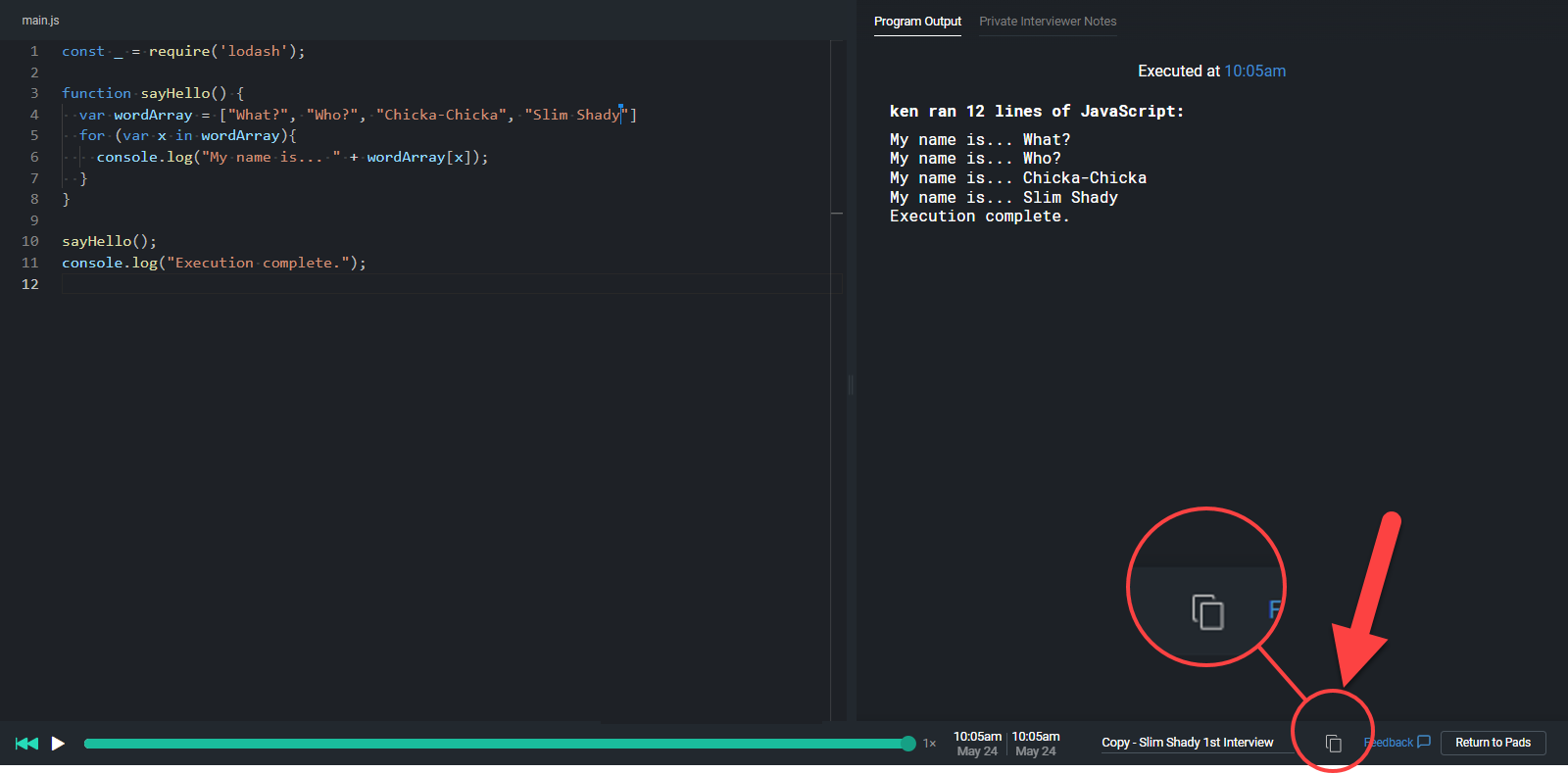Rewind playback to the start
The width and height of the screenshot is (1568, 773).
(x=26, y=744)
